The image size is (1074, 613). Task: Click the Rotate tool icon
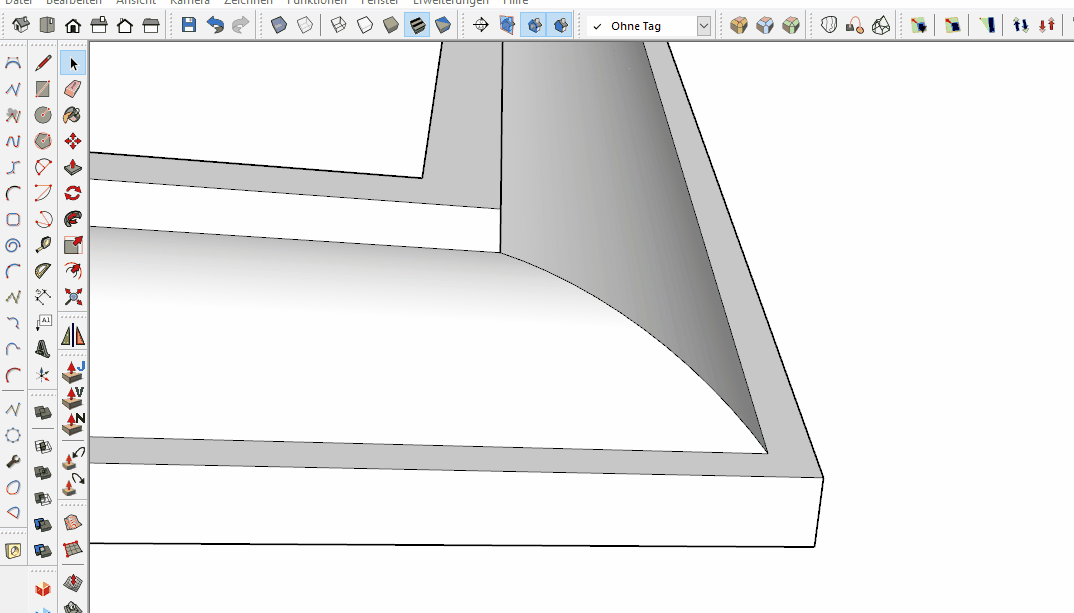tap(73, 193)
